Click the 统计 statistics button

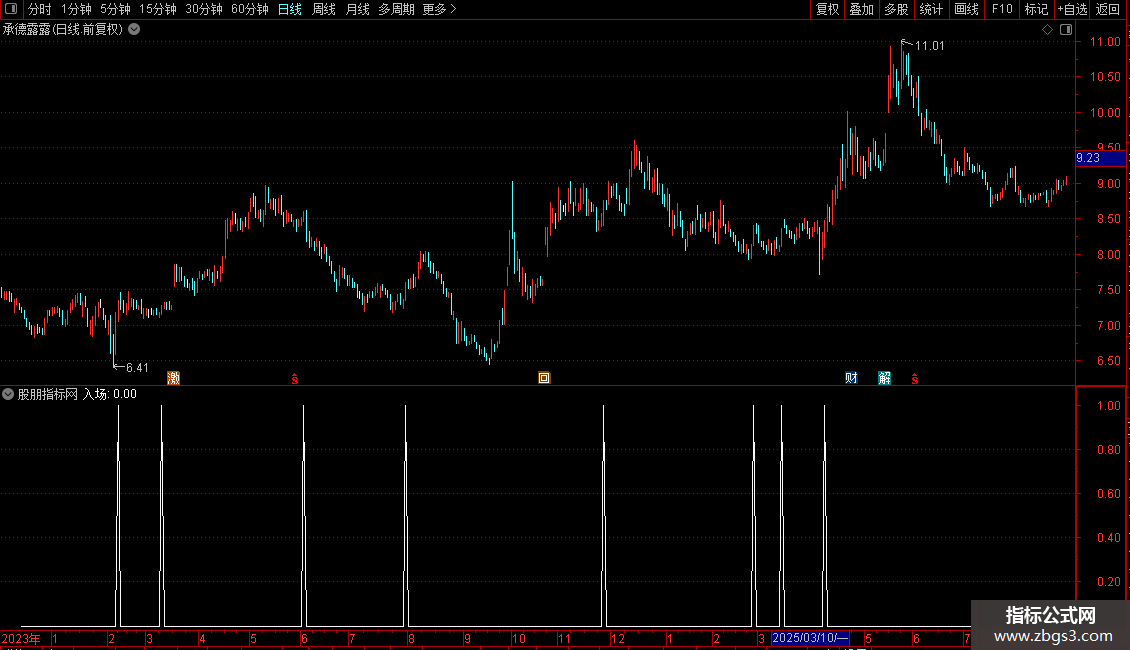coord(931,9)
